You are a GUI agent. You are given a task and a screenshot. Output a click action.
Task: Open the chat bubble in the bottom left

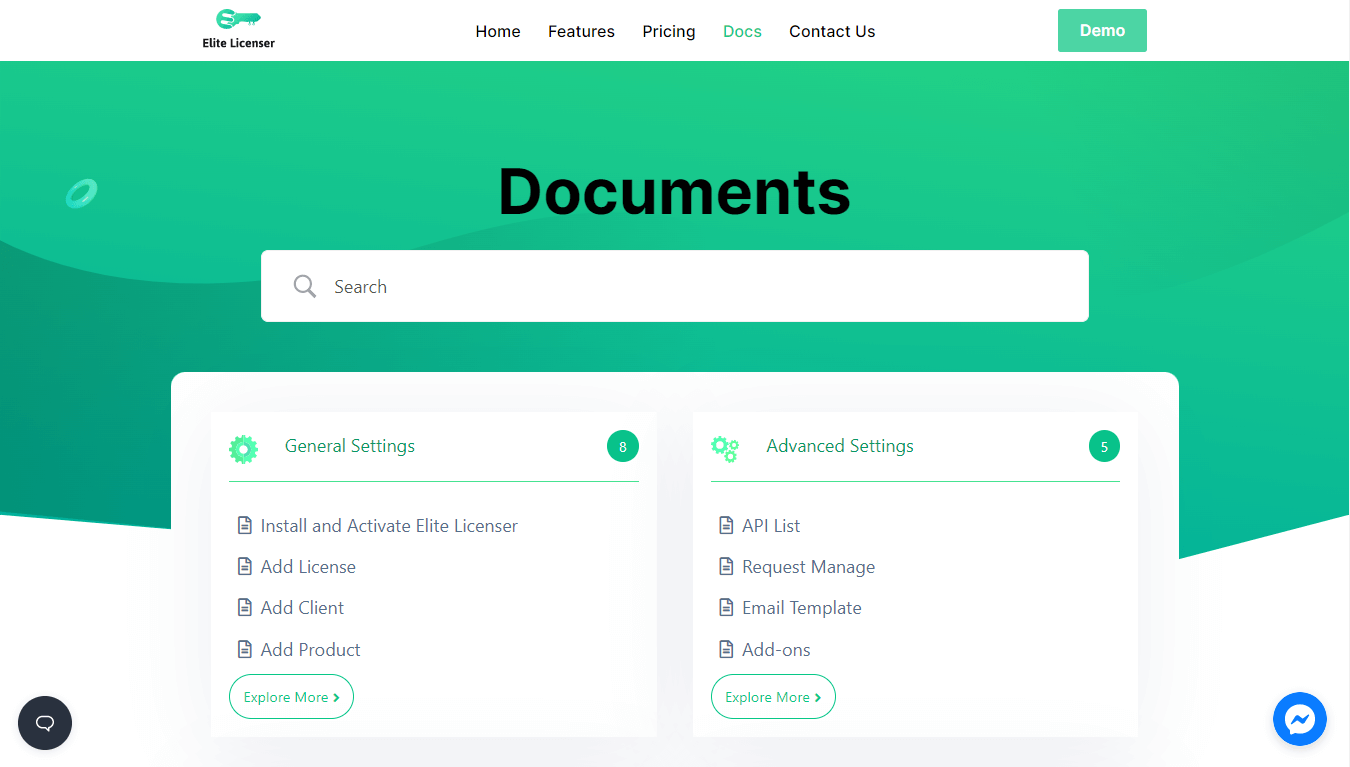(44, 722)
